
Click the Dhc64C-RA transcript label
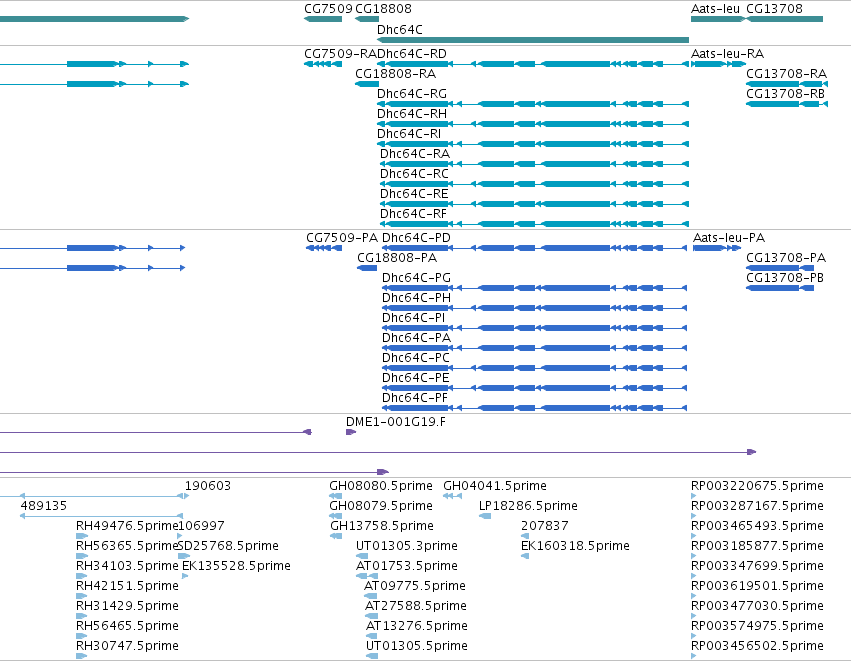pos(415,154)
